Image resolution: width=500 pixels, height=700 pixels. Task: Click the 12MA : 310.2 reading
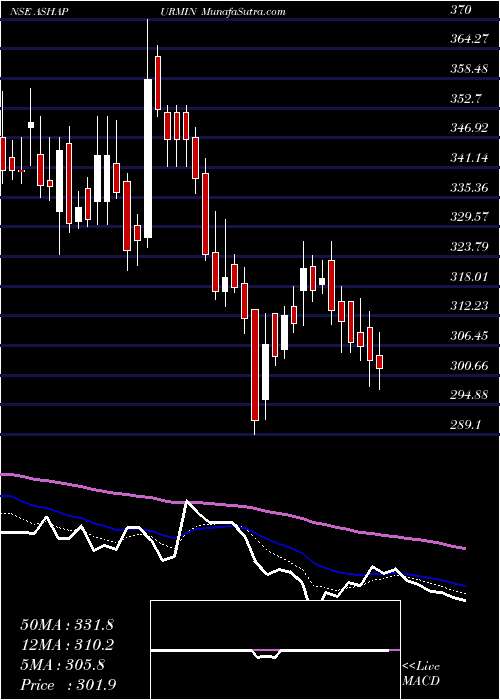click(67, 645)
